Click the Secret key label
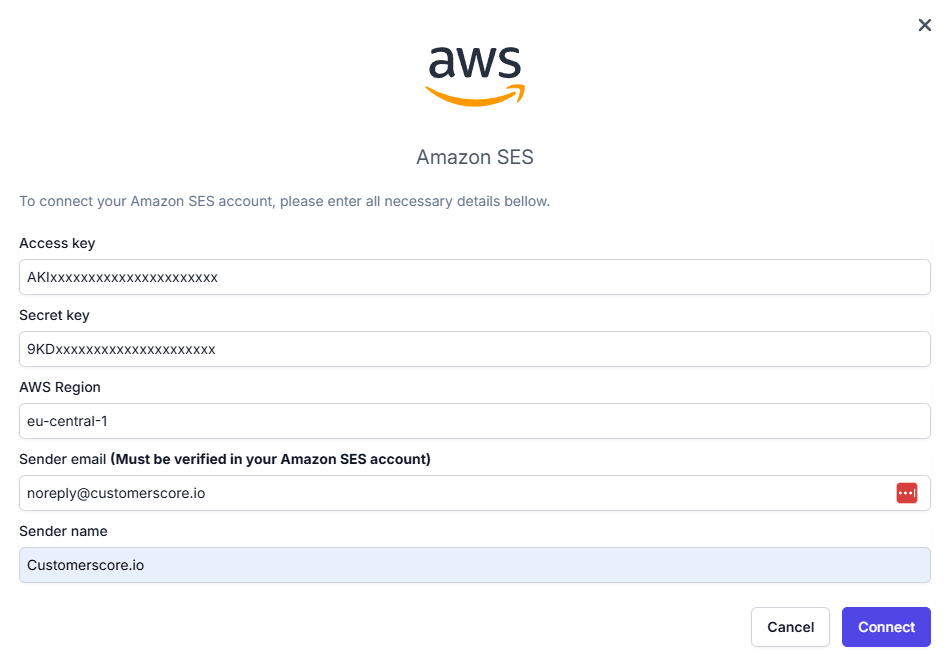Image resolution: width=950 pixels, height=656 pixels. pos(54,315)
